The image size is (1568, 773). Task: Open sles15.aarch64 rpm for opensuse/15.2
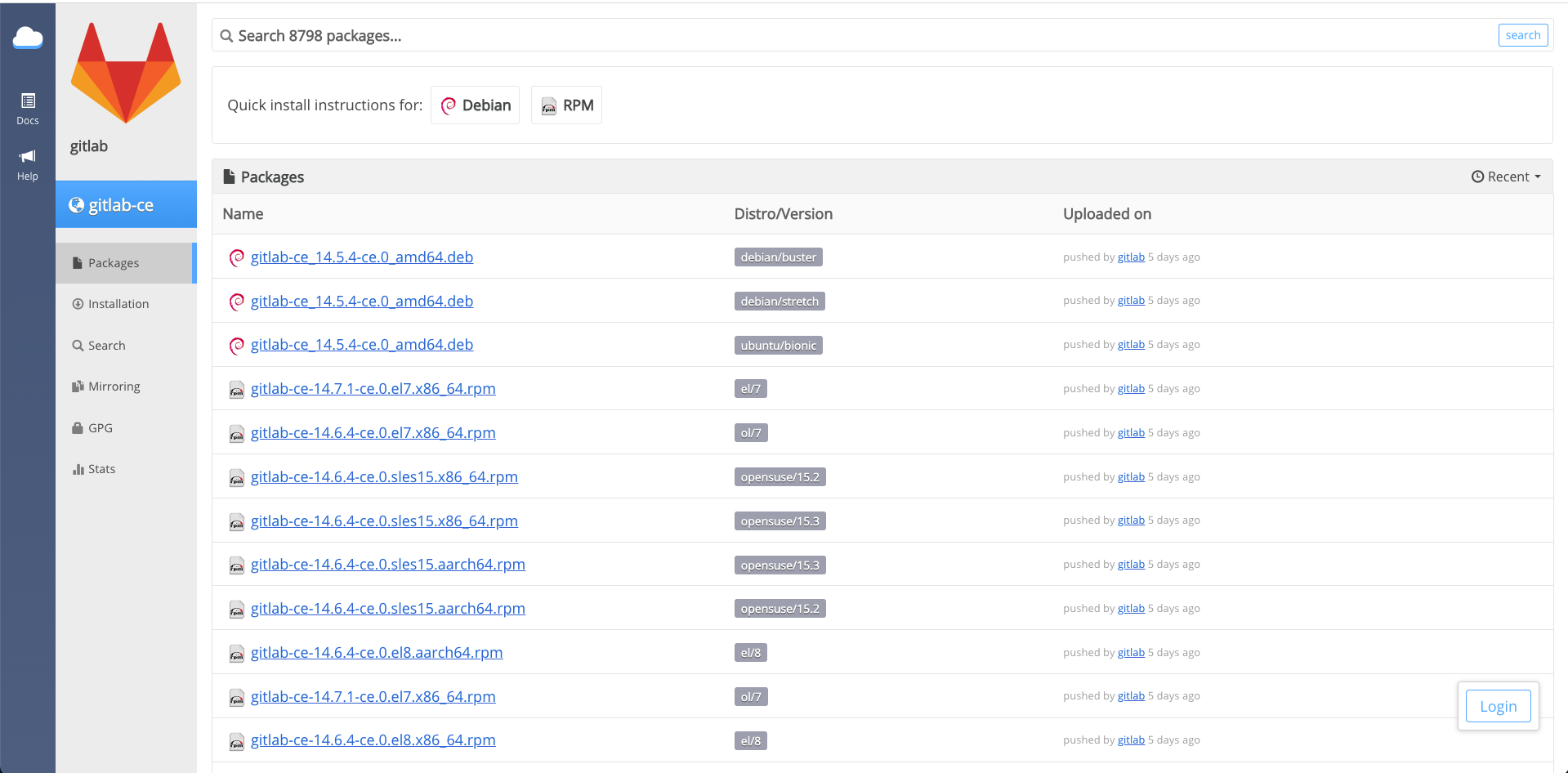point(388,609)
